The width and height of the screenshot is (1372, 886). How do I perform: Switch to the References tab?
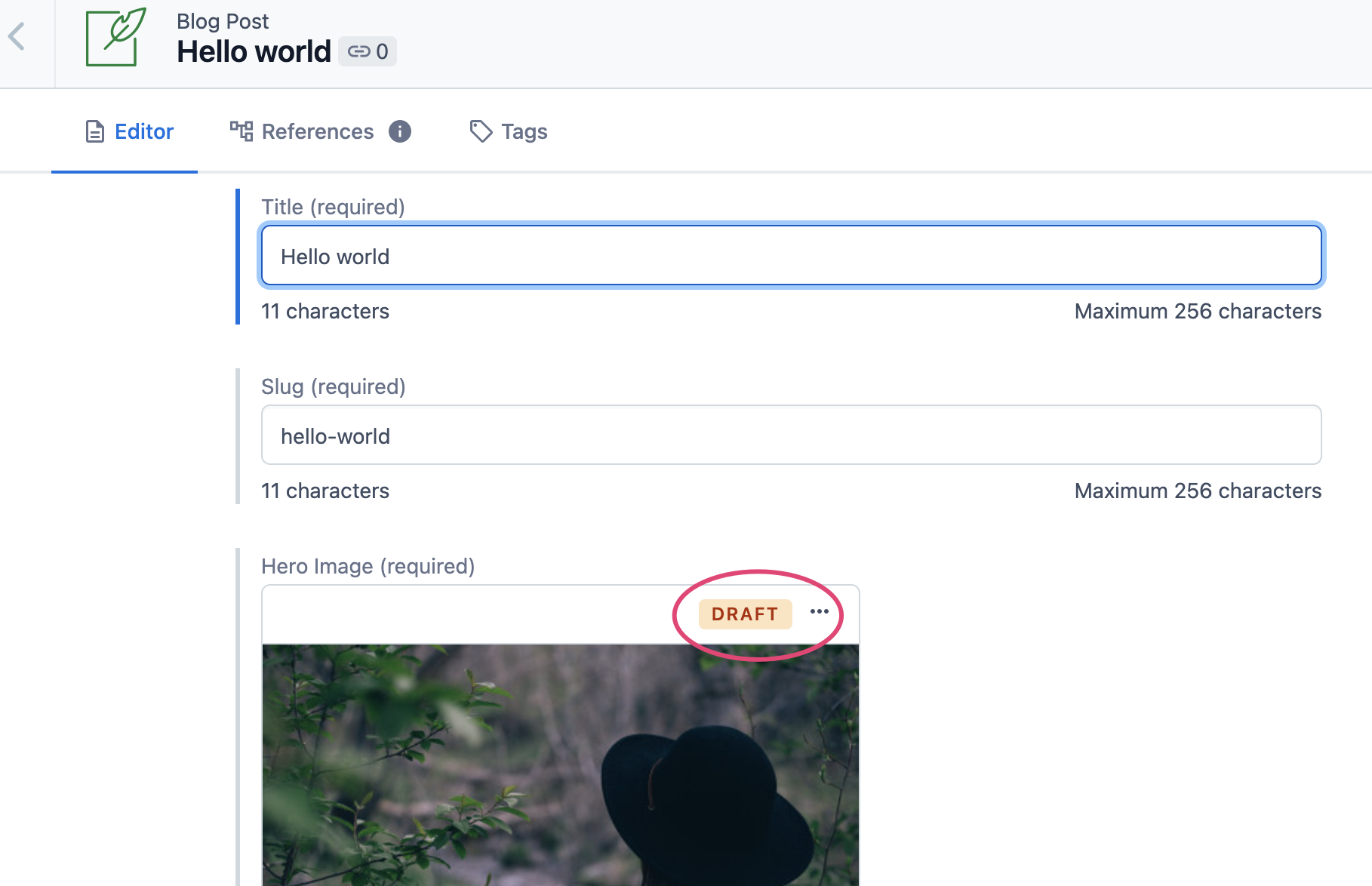(x=317, y=131)
